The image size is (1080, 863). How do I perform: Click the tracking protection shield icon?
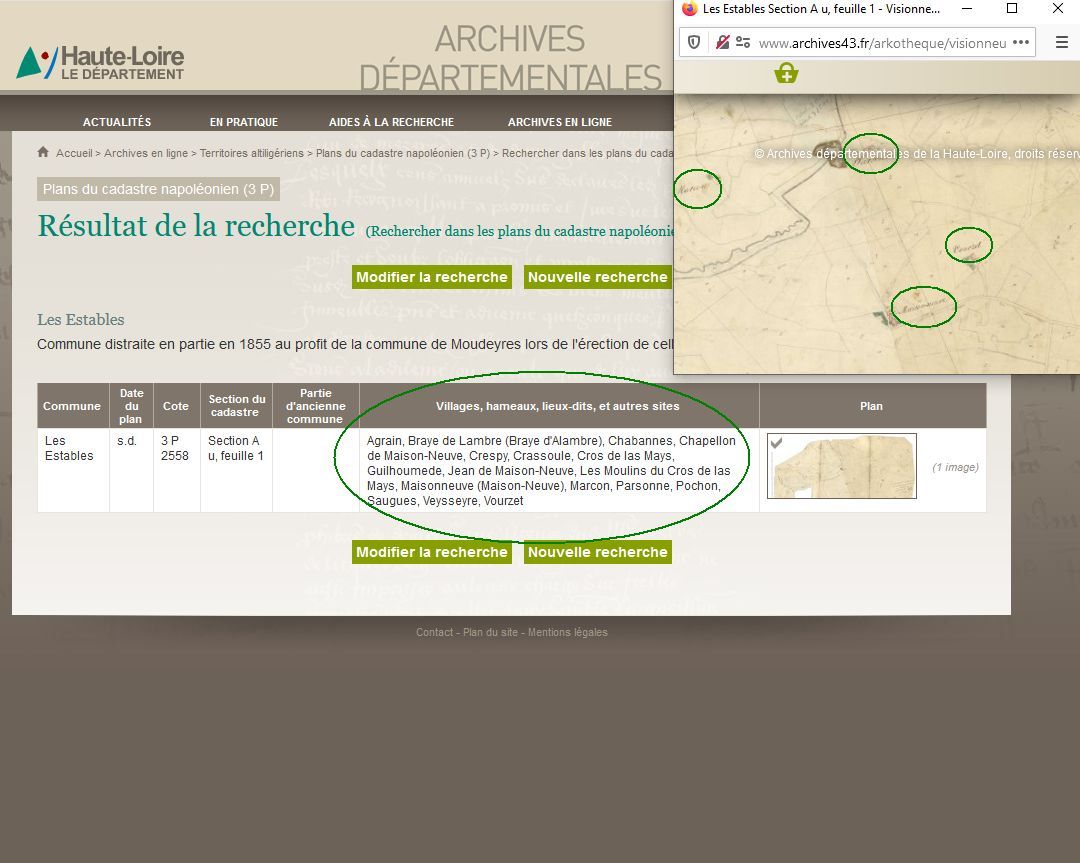pyautogui.click(x=694, y=43)
